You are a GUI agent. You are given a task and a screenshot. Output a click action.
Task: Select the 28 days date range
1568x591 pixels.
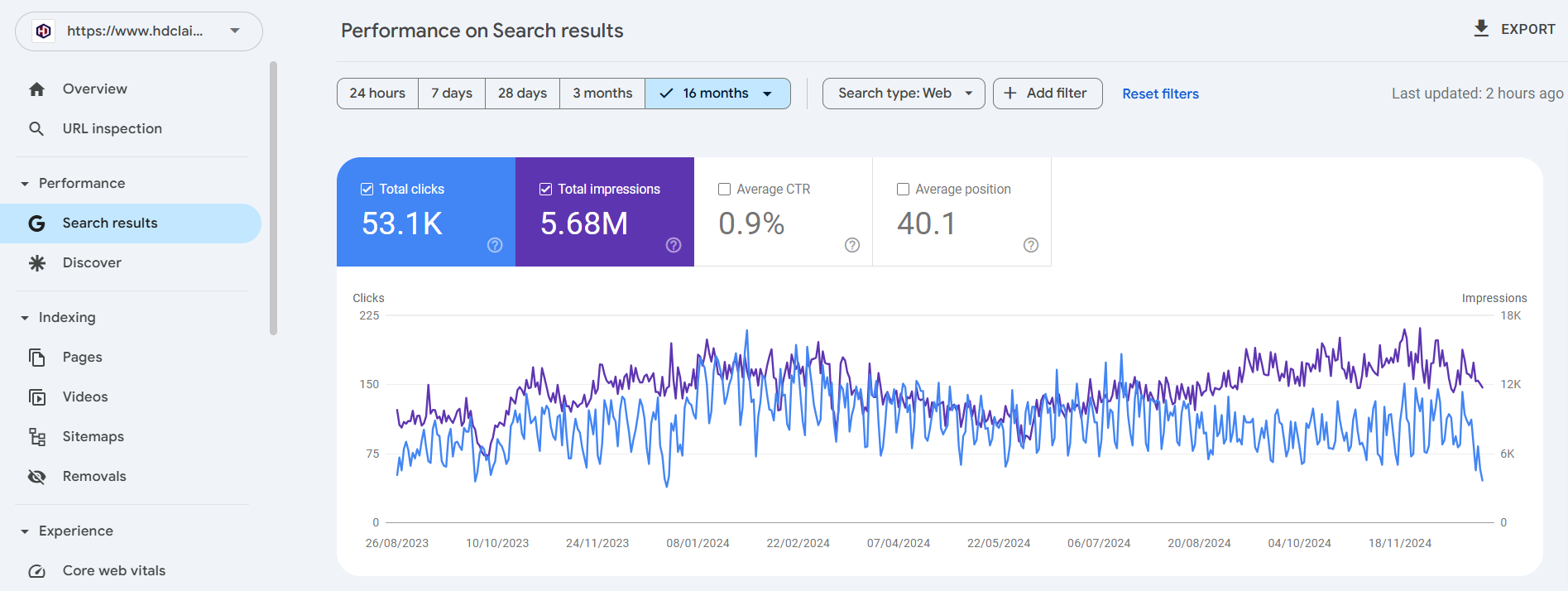[522, 94]
